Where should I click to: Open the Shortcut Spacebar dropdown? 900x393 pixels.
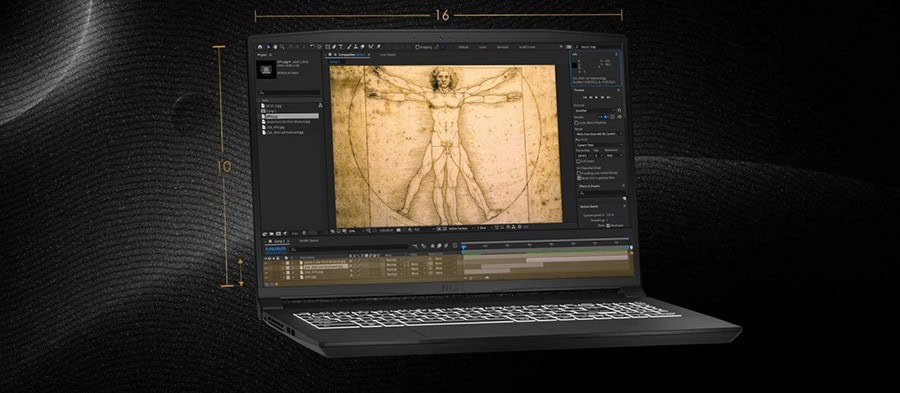click(595, 111)
